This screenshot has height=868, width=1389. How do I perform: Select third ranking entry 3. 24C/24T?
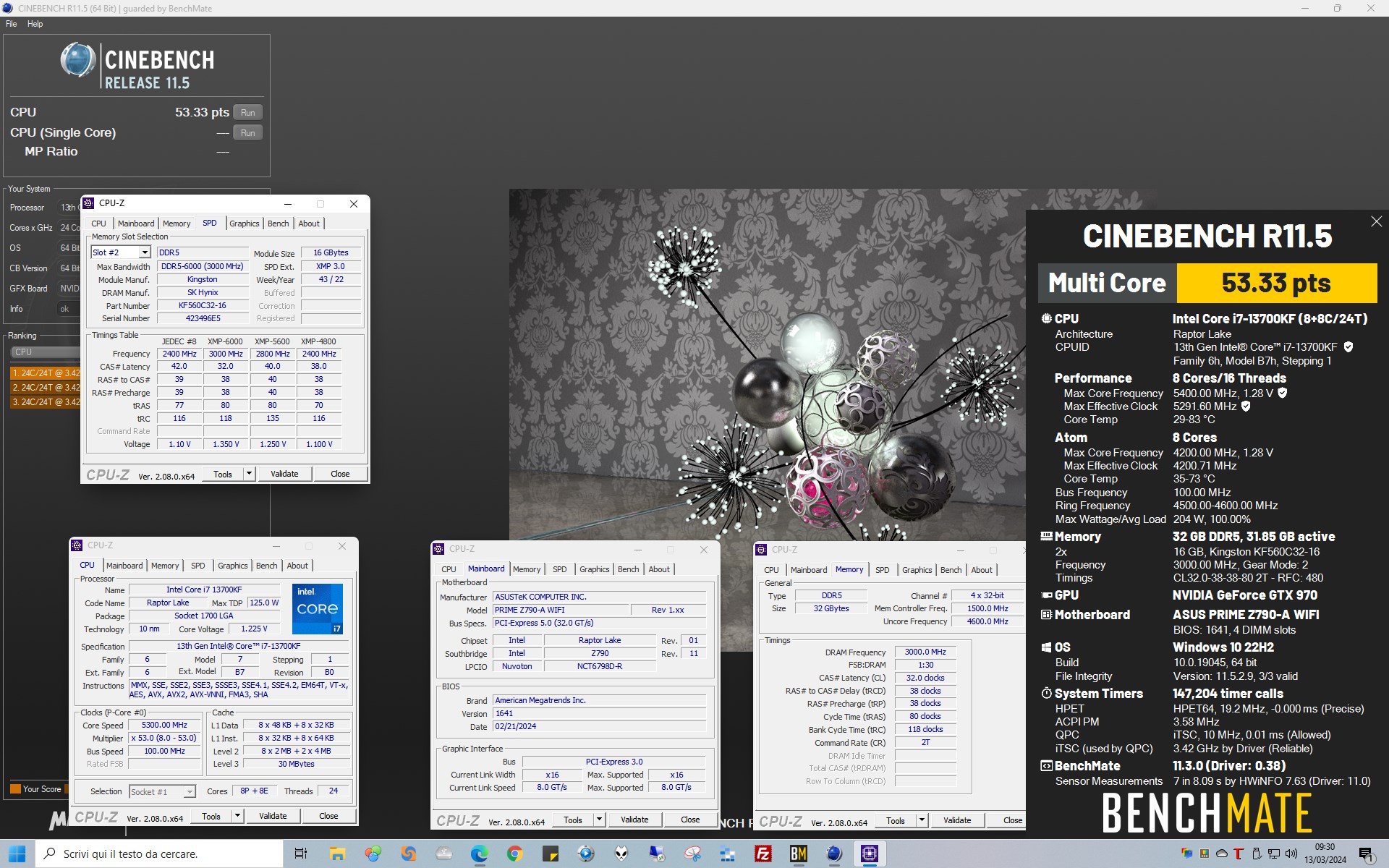tap(46, 402)
